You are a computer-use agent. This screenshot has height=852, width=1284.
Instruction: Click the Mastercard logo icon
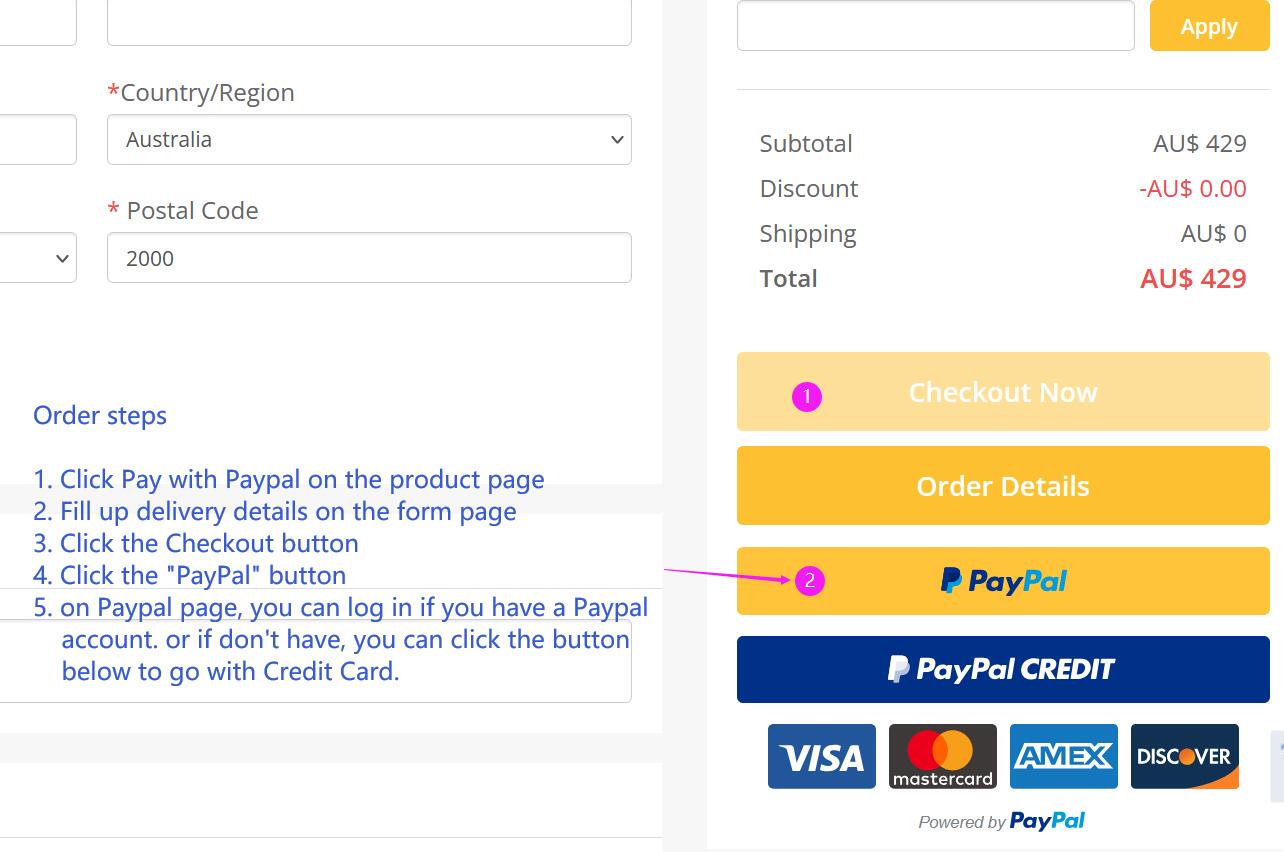pyautogui.click(x=943, y=756)
